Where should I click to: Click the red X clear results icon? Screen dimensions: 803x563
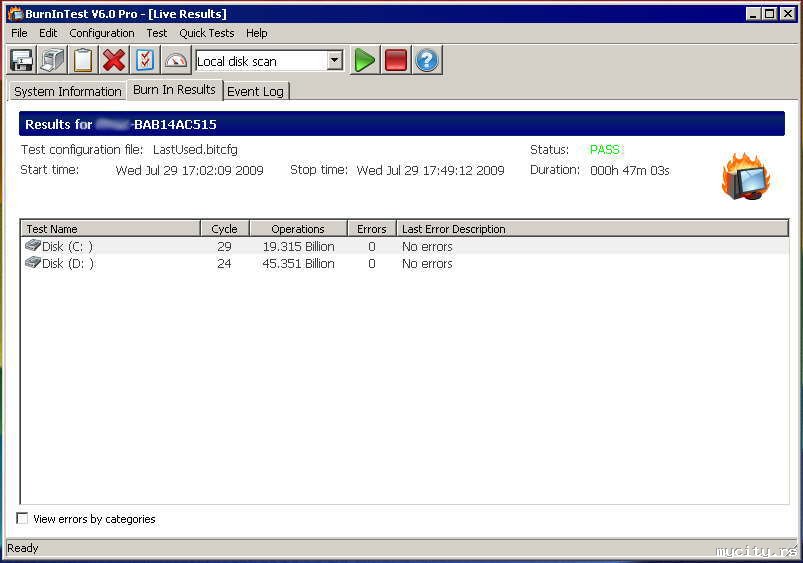[114, 60]
